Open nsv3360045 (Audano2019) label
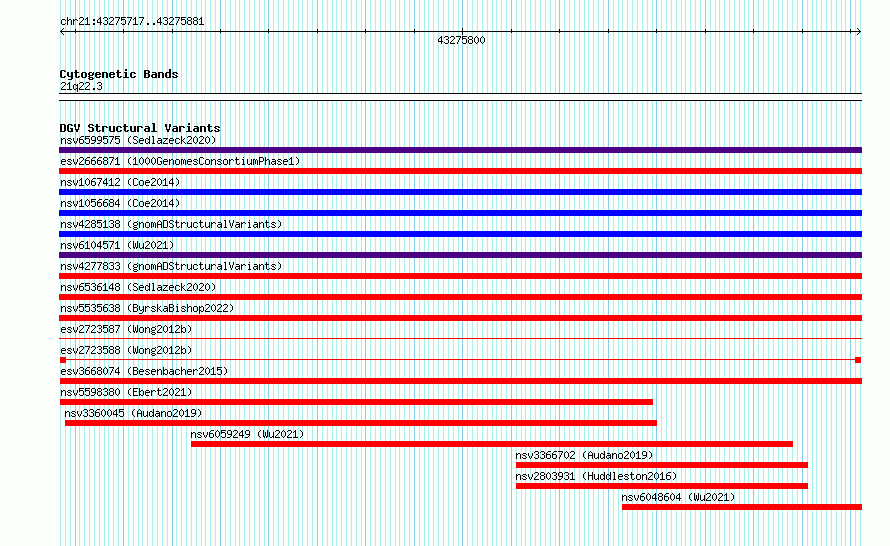 pos(133,413)
